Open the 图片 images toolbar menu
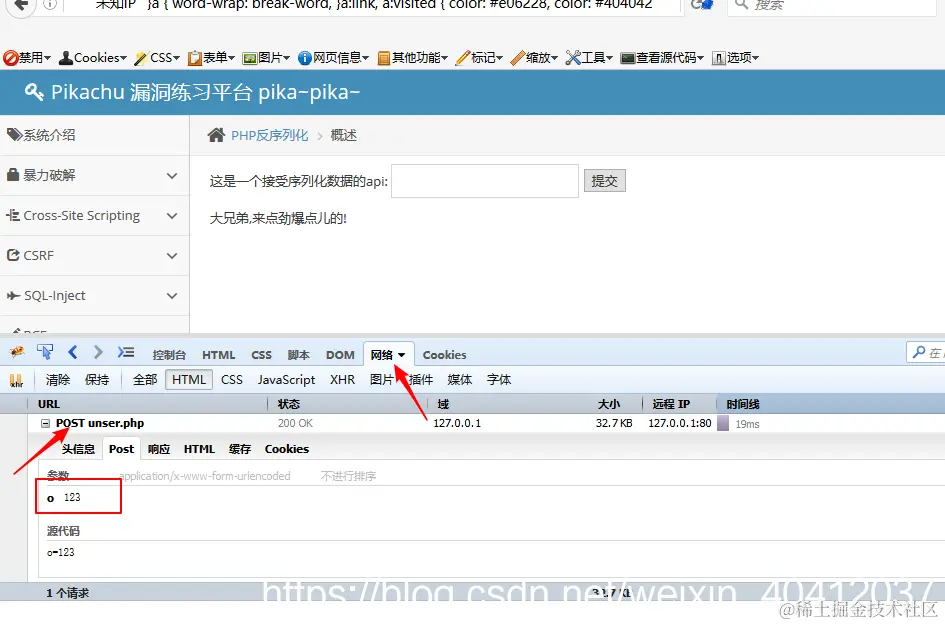945x626 pixels. [x=266, y=58]
